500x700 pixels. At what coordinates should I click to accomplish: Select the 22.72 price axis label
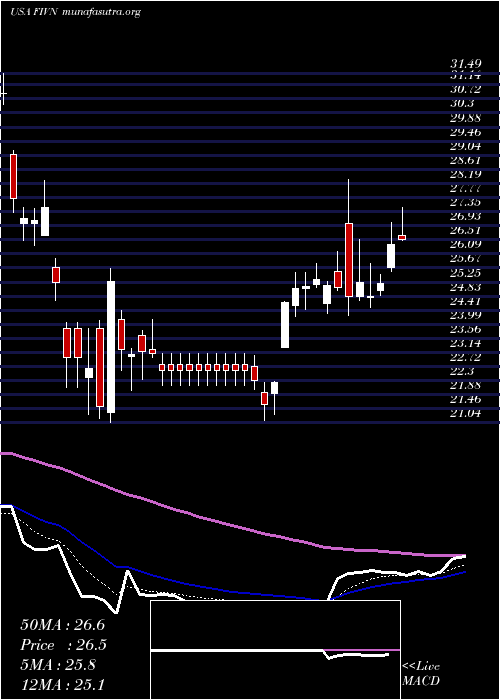pos(466,358)
